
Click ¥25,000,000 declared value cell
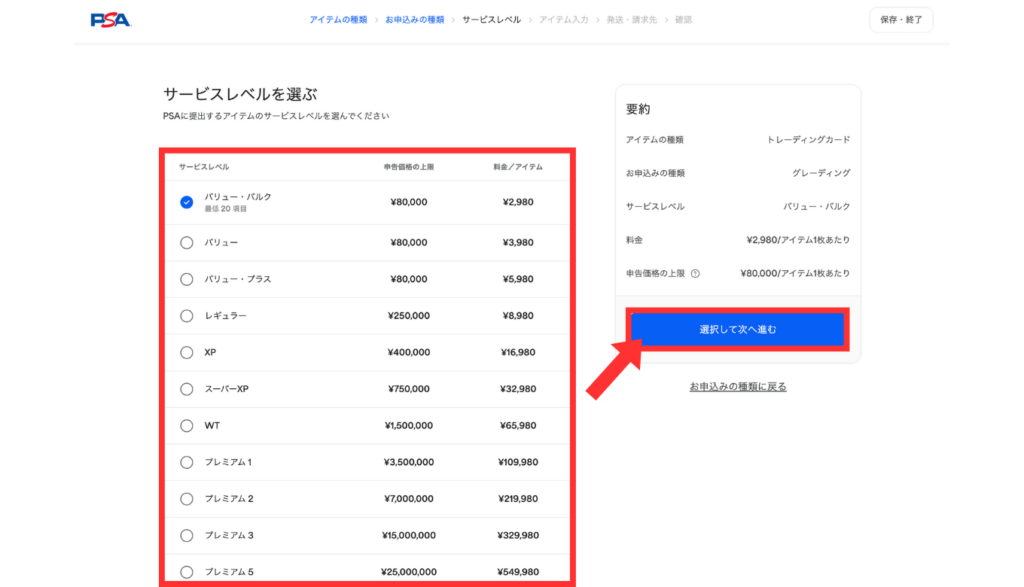click(x=409, y=572)
